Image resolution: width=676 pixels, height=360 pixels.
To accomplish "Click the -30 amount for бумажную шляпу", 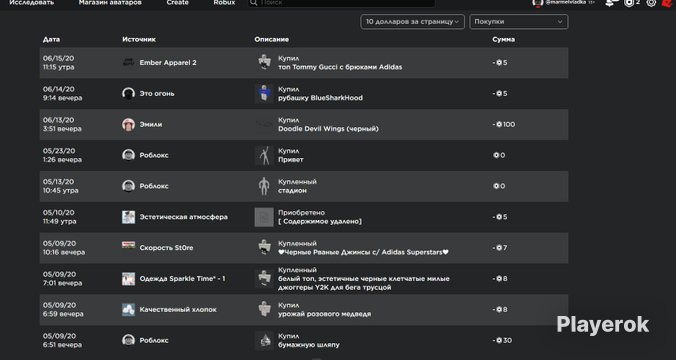I will coord(502,340).
